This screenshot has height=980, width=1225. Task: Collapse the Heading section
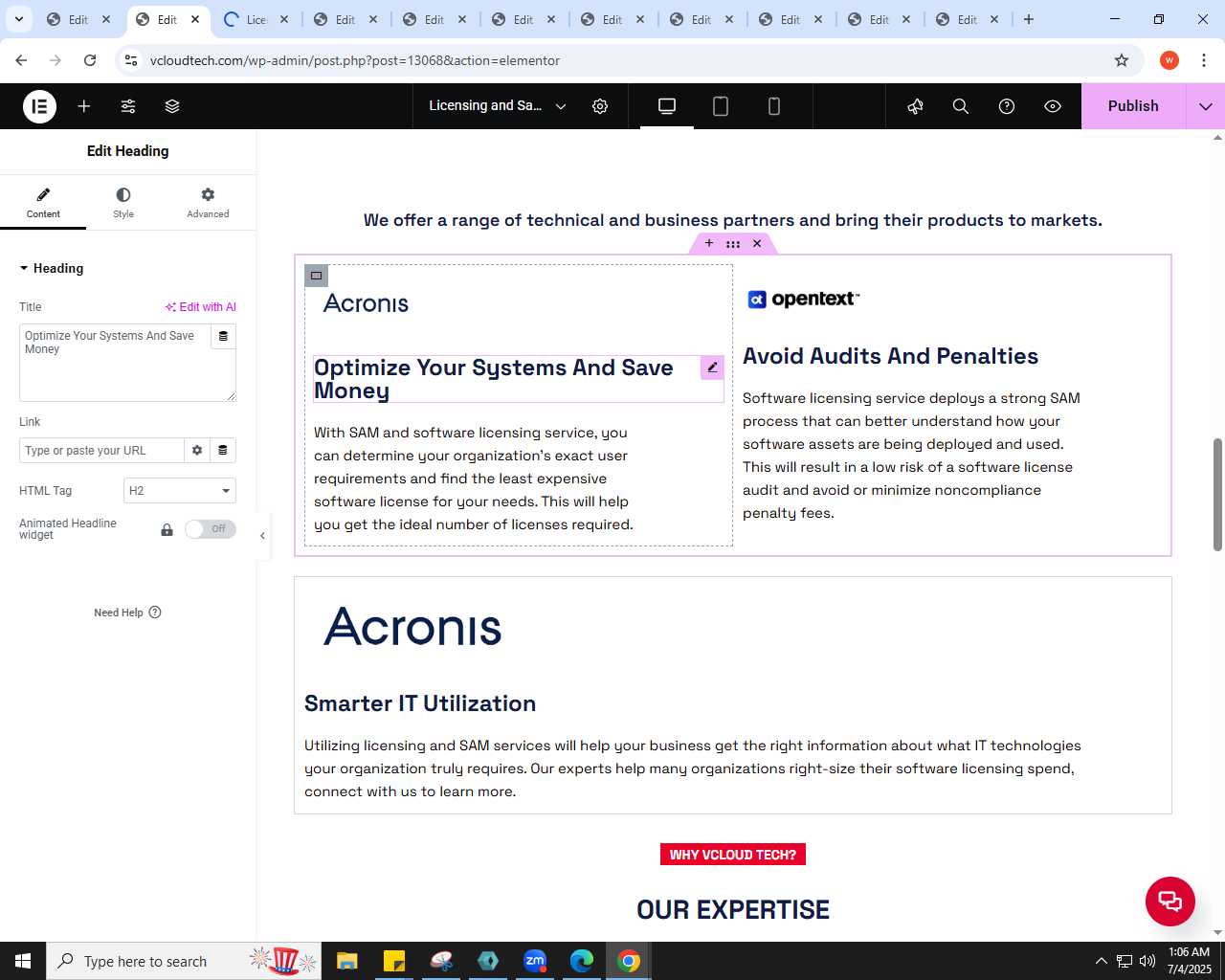(x=52, y=268)
